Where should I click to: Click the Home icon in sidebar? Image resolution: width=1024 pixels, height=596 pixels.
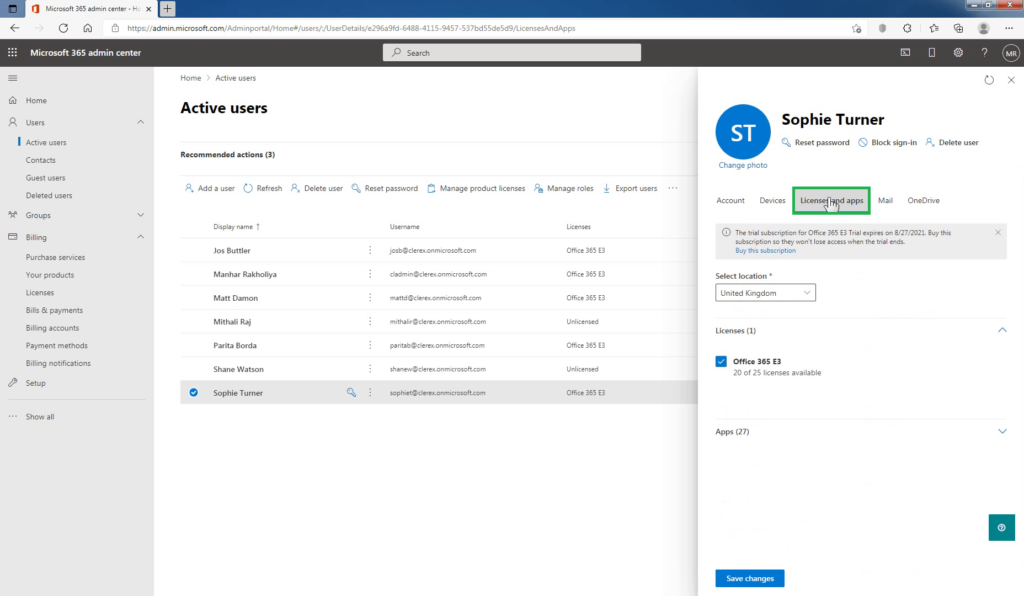click(12, 101)
